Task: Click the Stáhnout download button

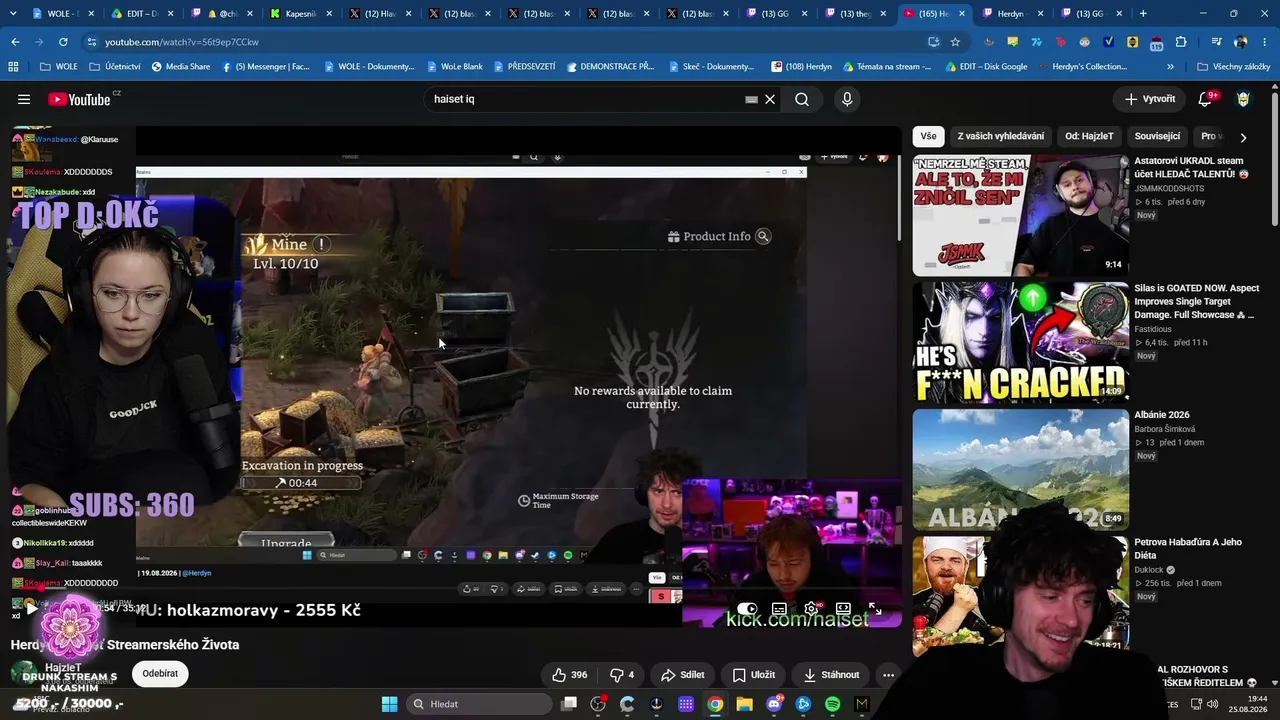Action: pos(831,675)
